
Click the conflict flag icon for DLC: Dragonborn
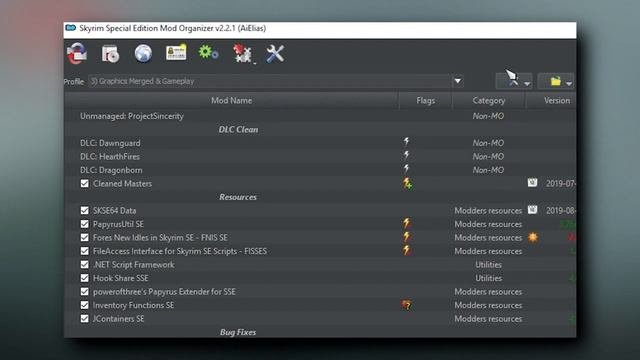pos(407,169)
